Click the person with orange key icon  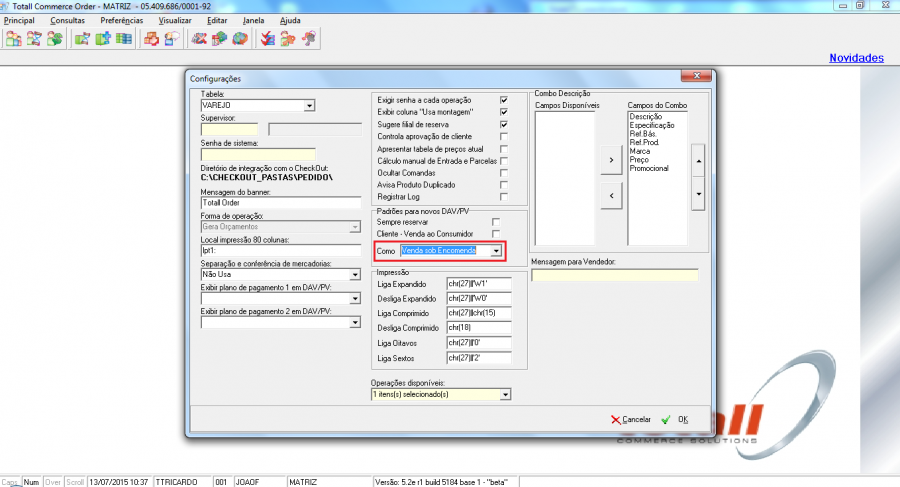coord(288,38)
